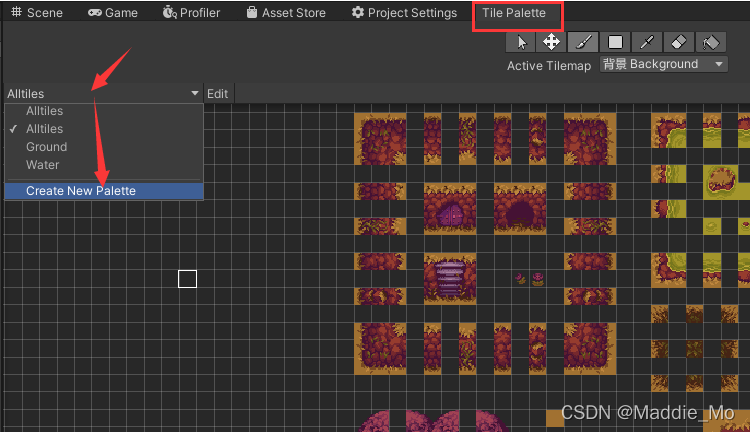Switch to the Scene tab
This screenshot has height=432, width=750.
[37, 12]
